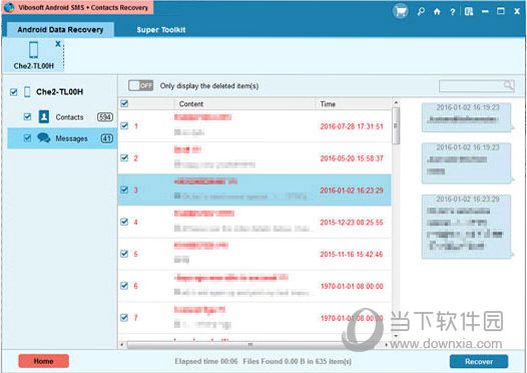Uncheck the Che2-TL00H device checkbox
Viewport: 527px width, 373px height.
coord(13,92)
